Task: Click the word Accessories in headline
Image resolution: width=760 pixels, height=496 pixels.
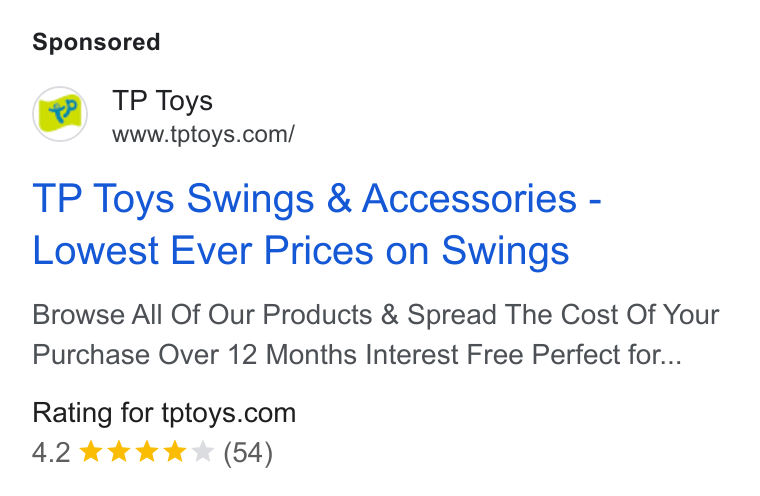Action: point(469,198)
